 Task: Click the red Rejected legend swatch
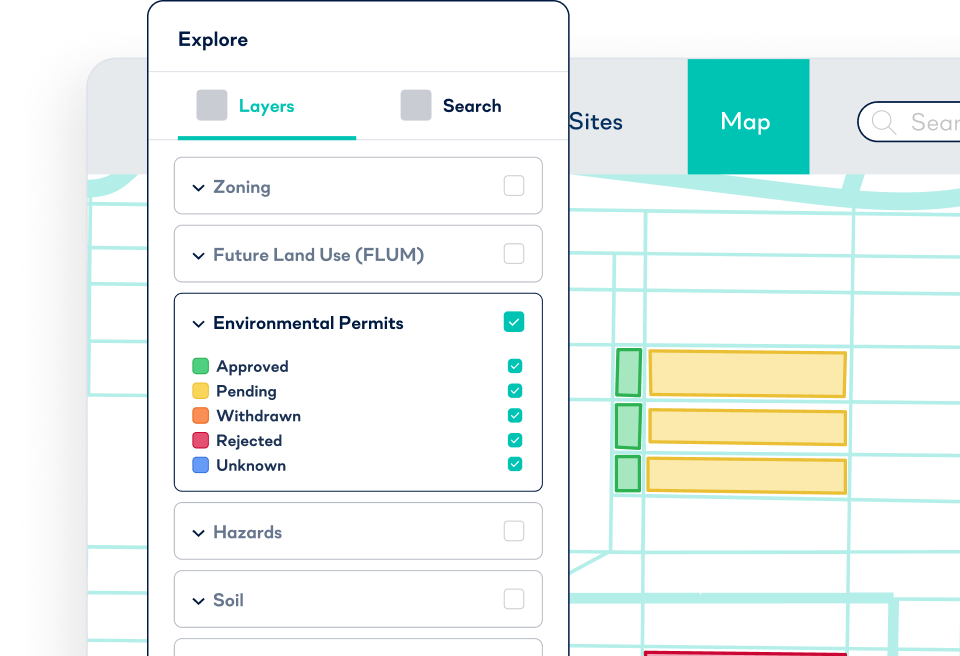(x=201, y=440)
